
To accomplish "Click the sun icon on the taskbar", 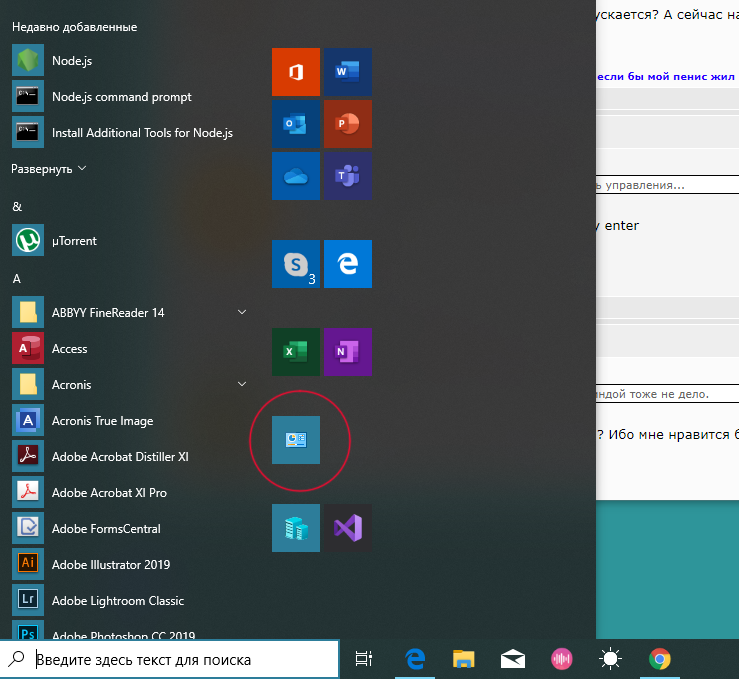I will tap(610, 659).
